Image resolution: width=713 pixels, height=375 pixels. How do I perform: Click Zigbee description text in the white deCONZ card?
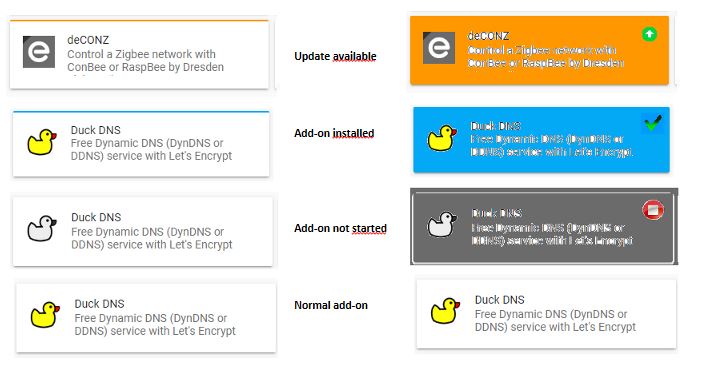(146, 60)
